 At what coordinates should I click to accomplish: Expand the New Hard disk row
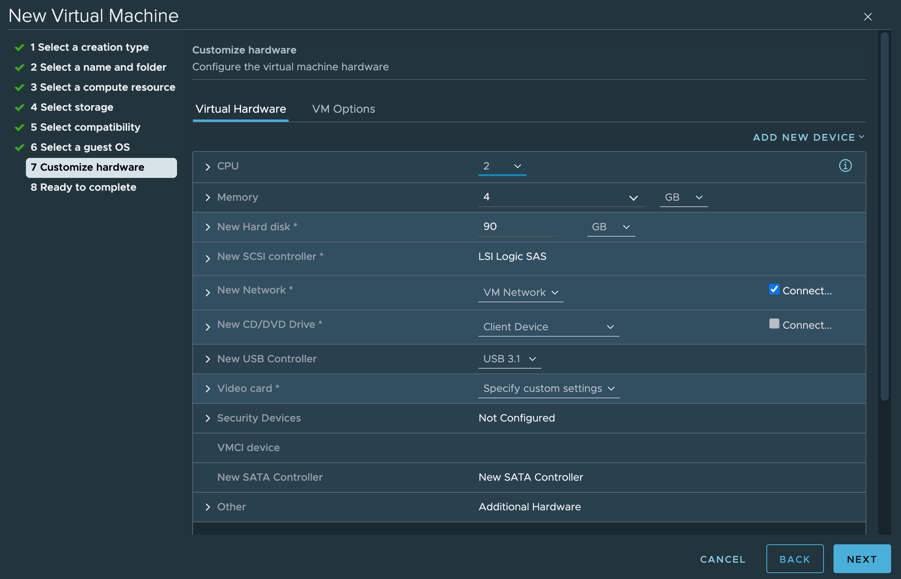point(206,226)
